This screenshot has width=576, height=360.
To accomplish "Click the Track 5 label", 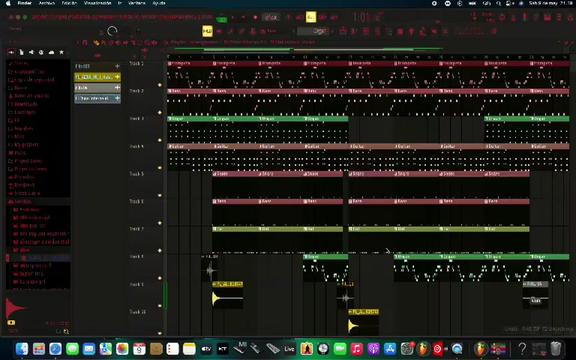I will 137,174.
